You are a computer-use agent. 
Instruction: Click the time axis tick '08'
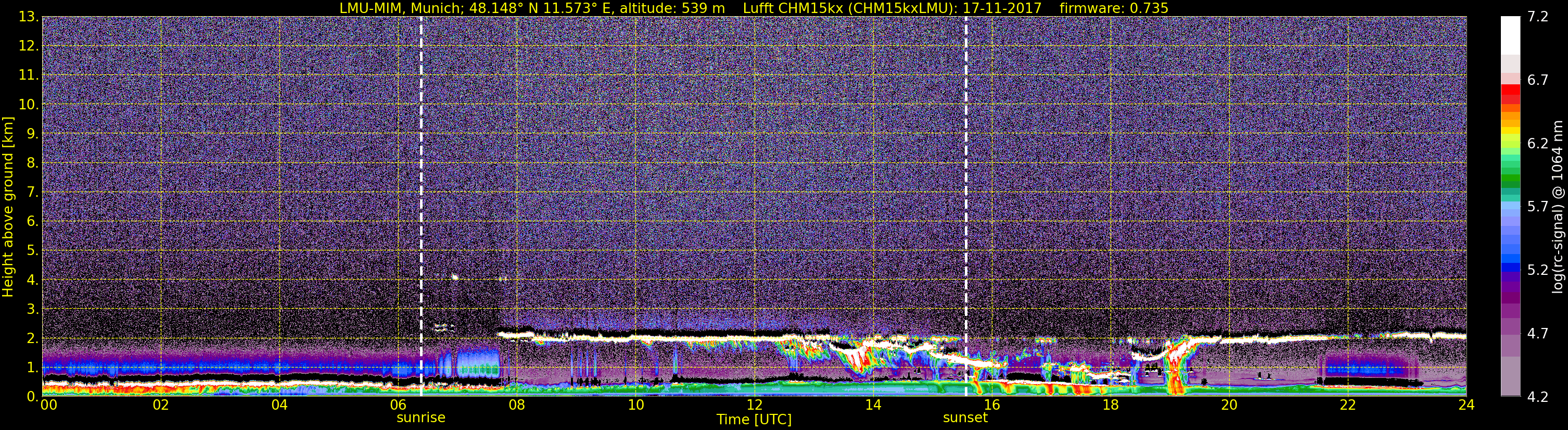[x=517, y=405]
